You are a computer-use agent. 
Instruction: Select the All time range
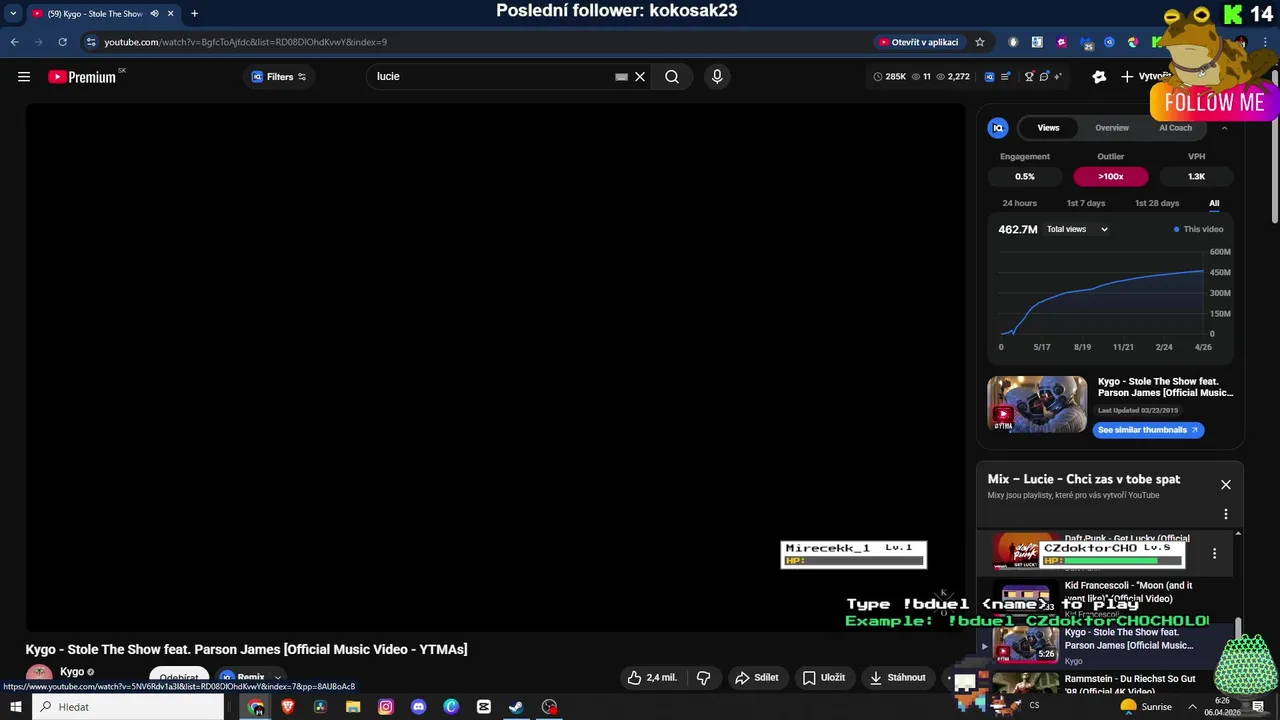coord(1214,203)
